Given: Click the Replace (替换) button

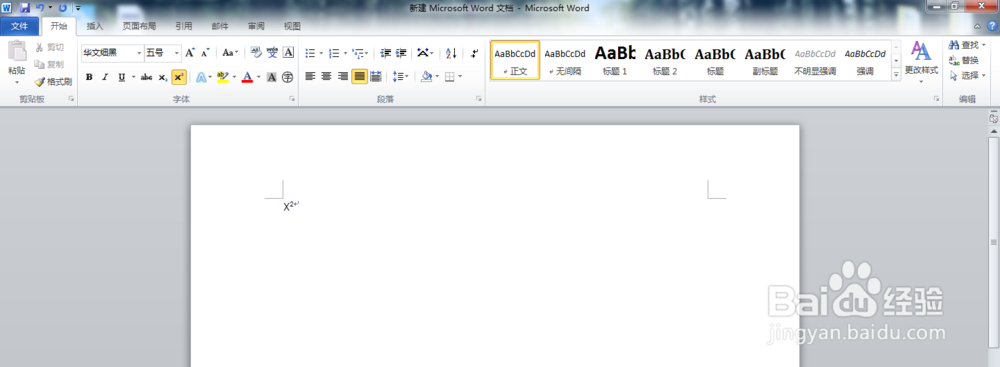Looking at the screenshot, I should pos(964,60).
